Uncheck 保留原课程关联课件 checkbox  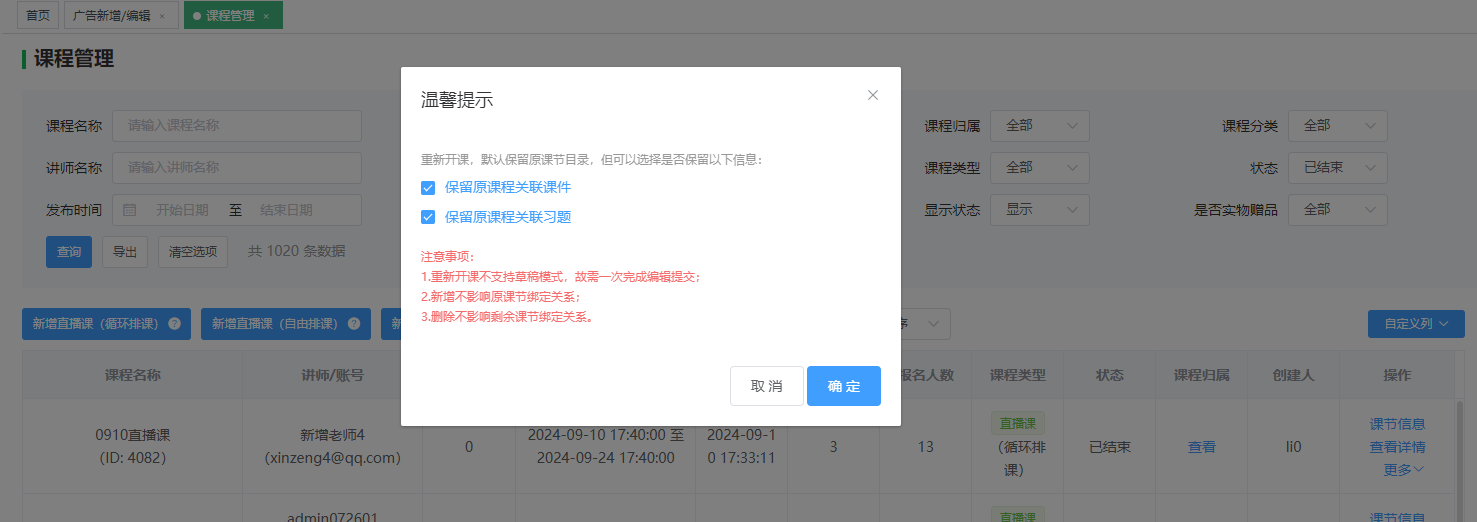(x=428, y=187)
